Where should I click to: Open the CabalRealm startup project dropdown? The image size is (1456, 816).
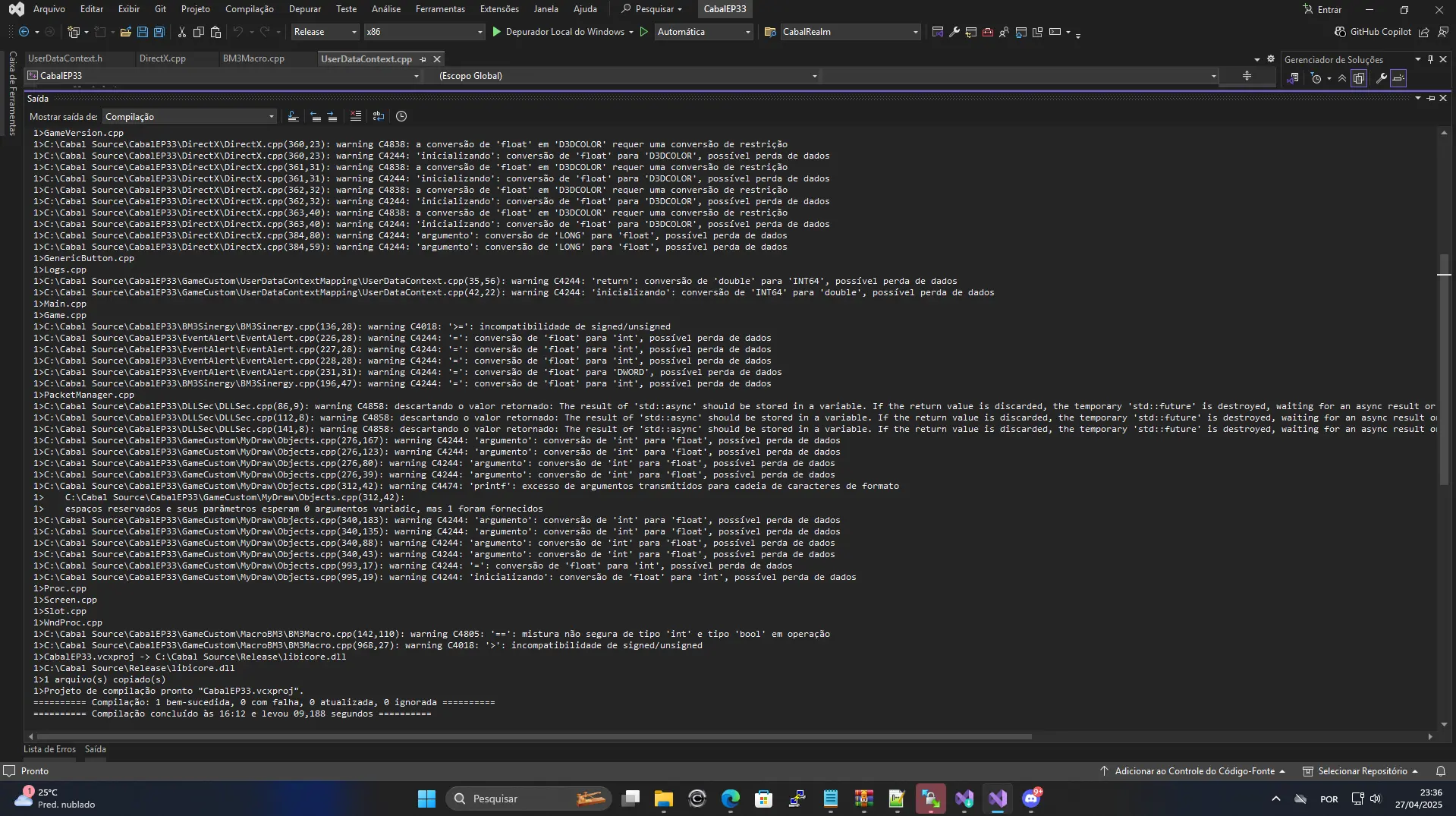pyautogui.click(x=851, y=32)
